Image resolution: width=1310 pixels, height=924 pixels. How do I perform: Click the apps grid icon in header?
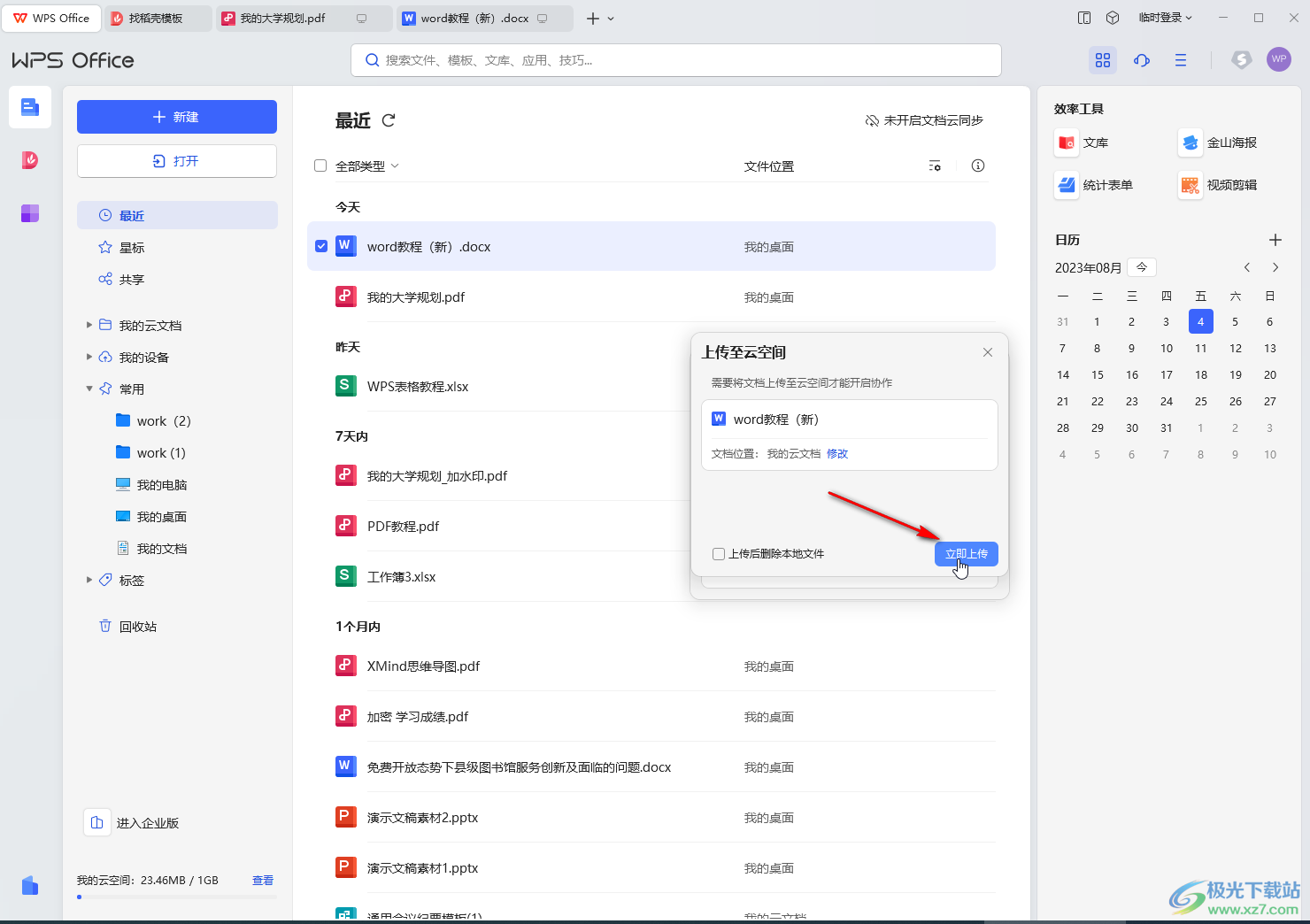click(1103, 60)
